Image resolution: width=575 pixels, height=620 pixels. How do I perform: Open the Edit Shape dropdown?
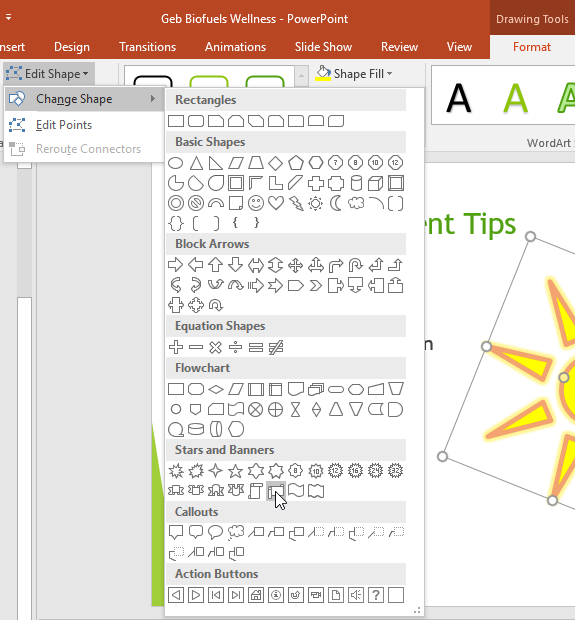(x=49, y=74)
